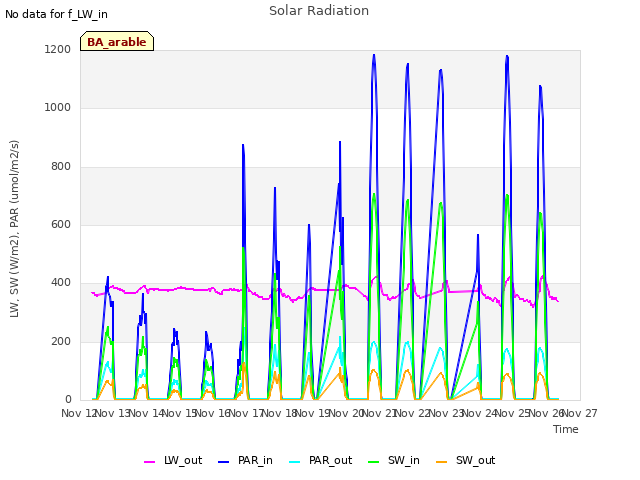Click the y-axis title LW, SW, PAR

point(14,229)
